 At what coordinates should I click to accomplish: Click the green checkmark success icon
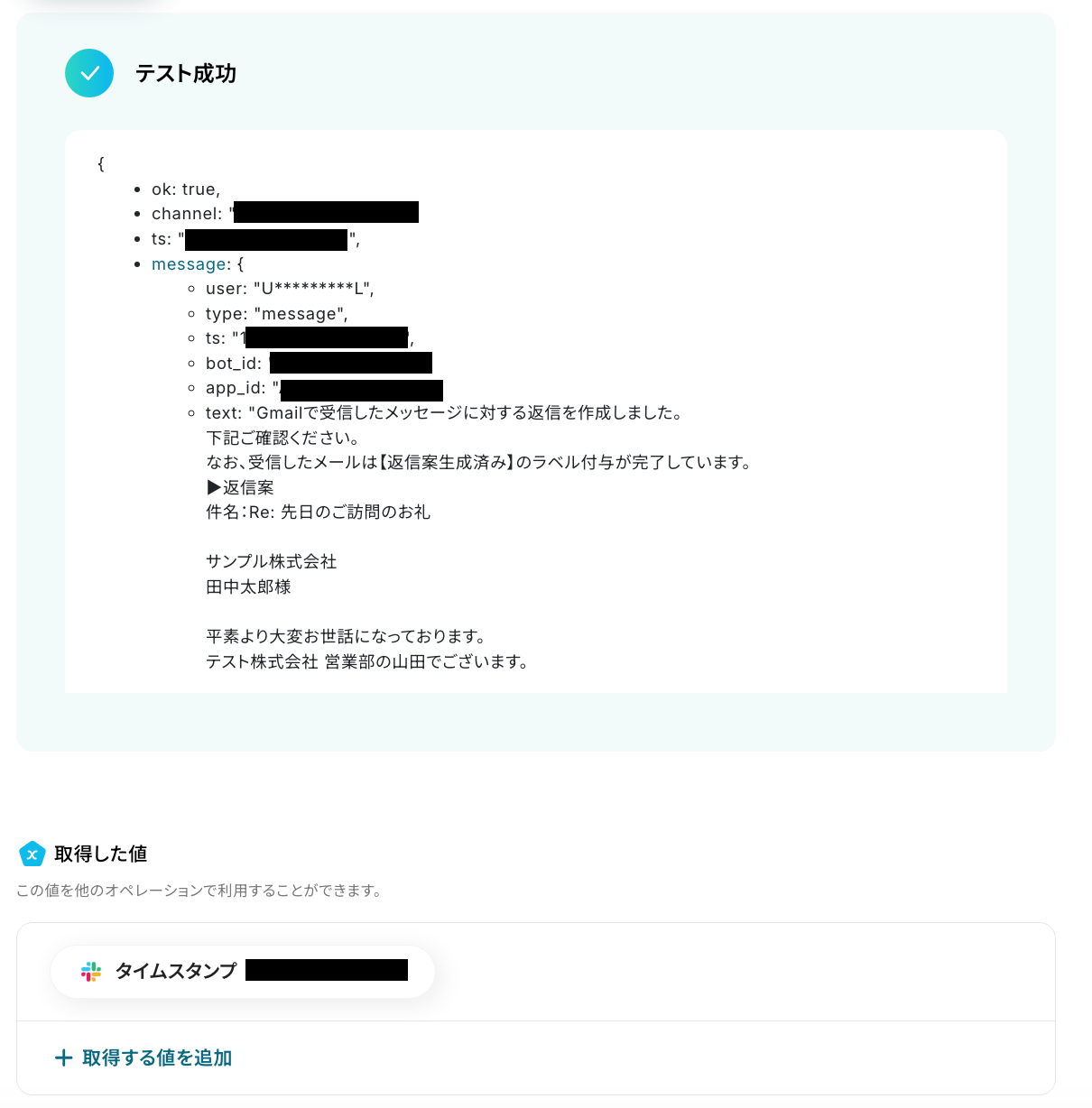89,73
